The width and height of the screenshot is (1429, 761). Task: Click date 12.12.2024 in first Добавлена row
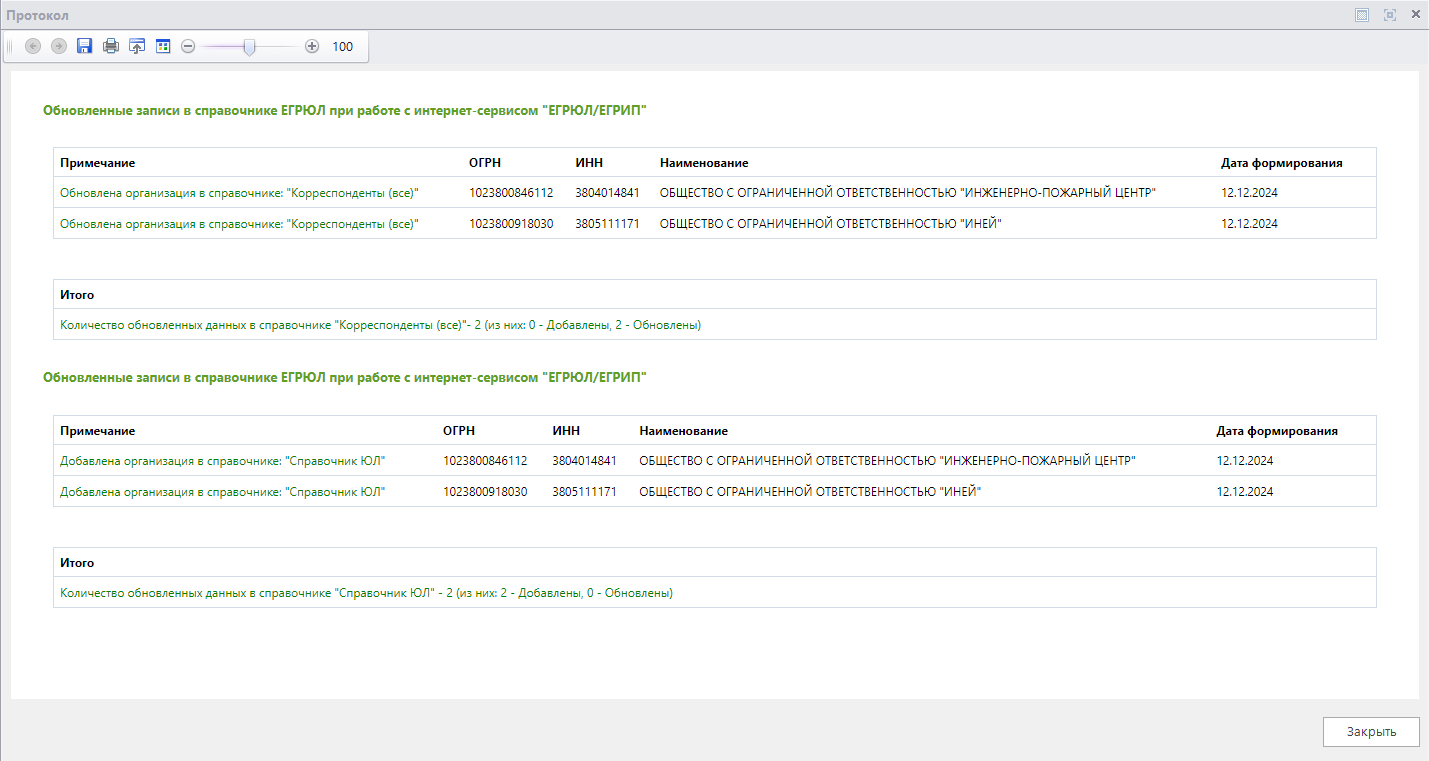click(1245, 461)
